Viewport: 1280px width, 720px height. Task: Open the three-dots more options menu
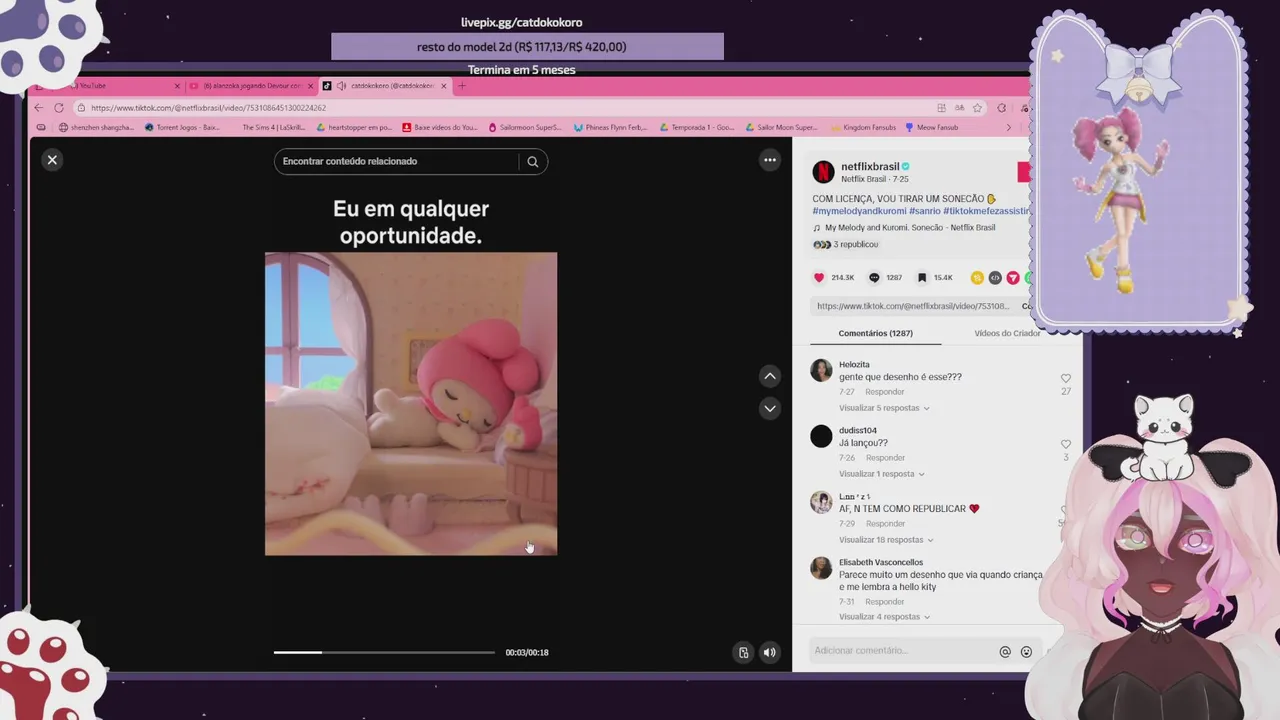[x=770, y=160]
